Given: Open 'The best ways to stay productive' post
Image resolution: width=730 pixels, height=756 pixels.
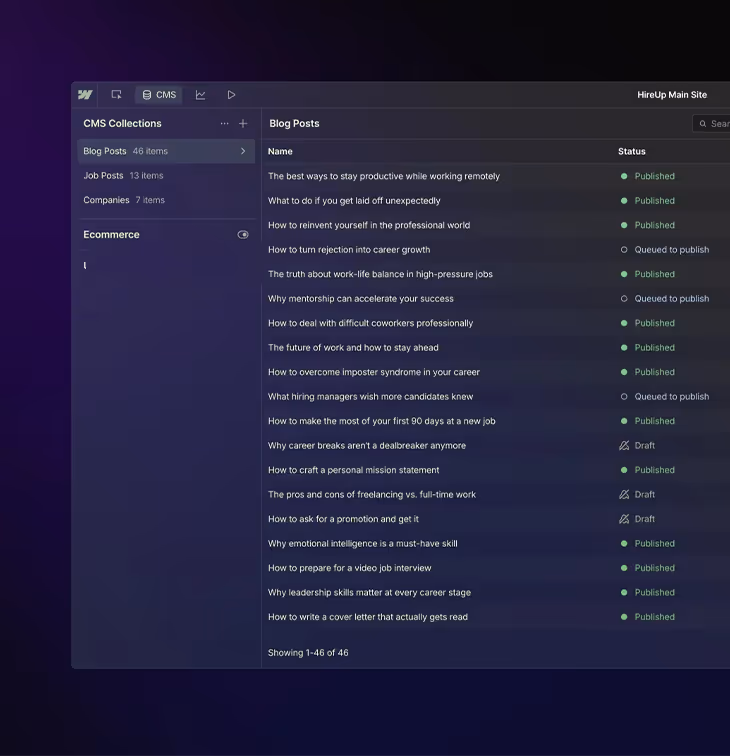Looking at the screenshot, I should [x=384, y=176].
